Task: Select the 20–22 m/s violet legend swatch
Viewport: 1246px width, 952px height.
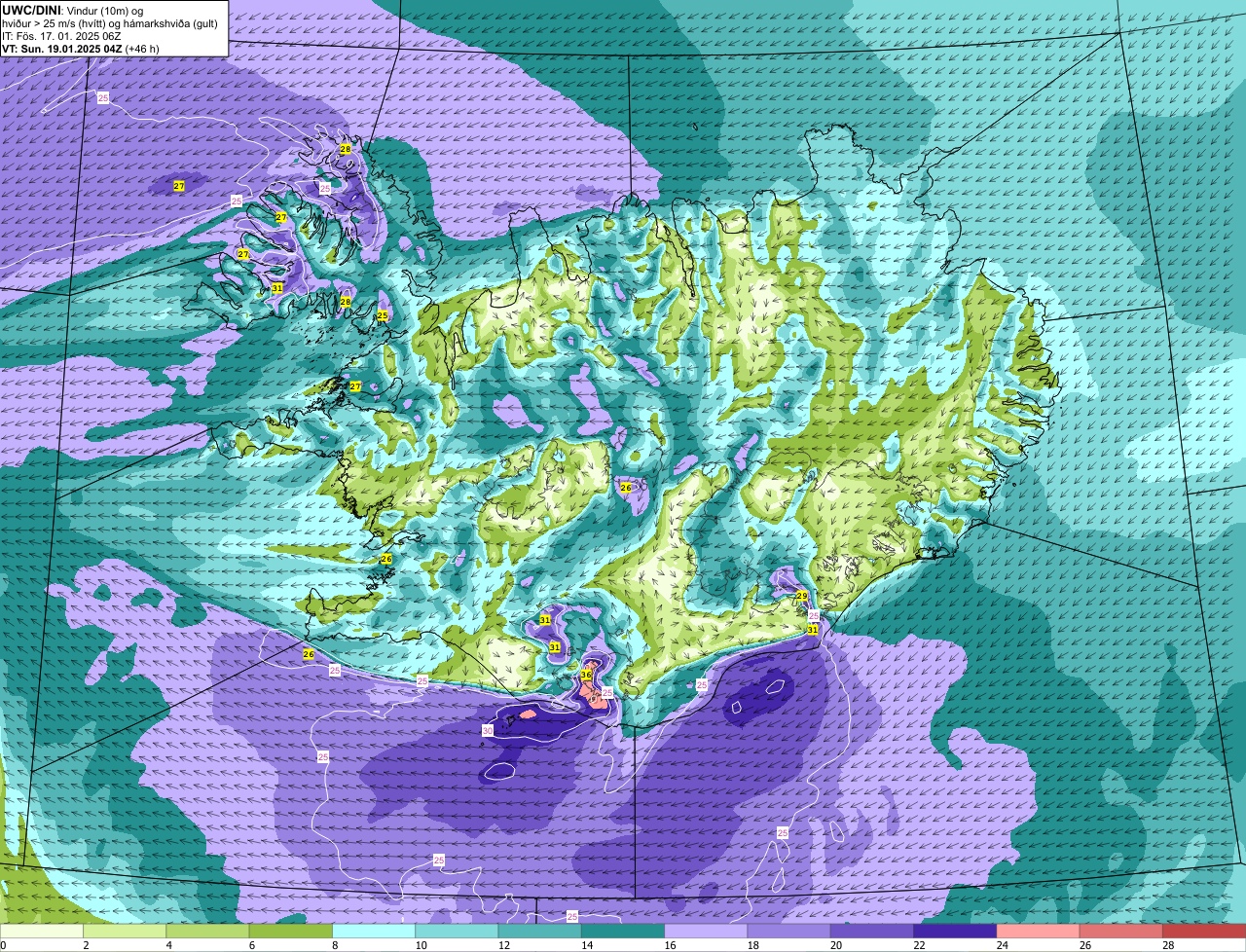Action: point(872,931)
